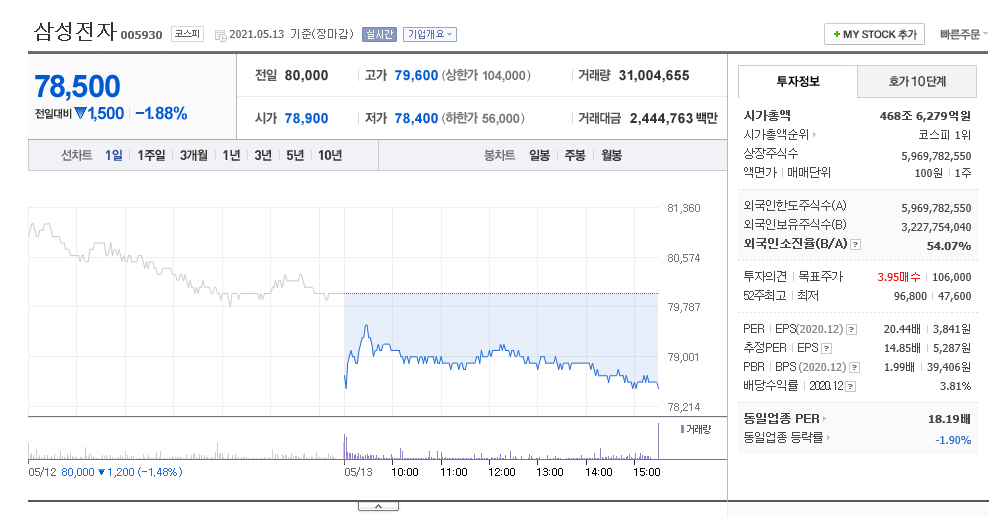Select the 일봉 candle chart
The width and height of the screenshot is (1006, 517).
click(x=540, y=155)
